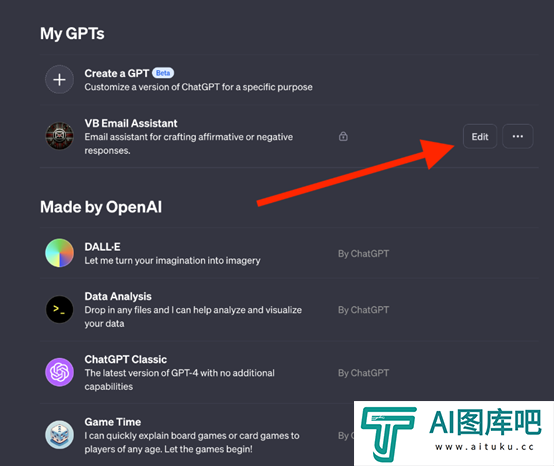Click By ChatGPT label beside DALL·E
Viewport: 554px width, 466px height.
[x=363, y=254]
